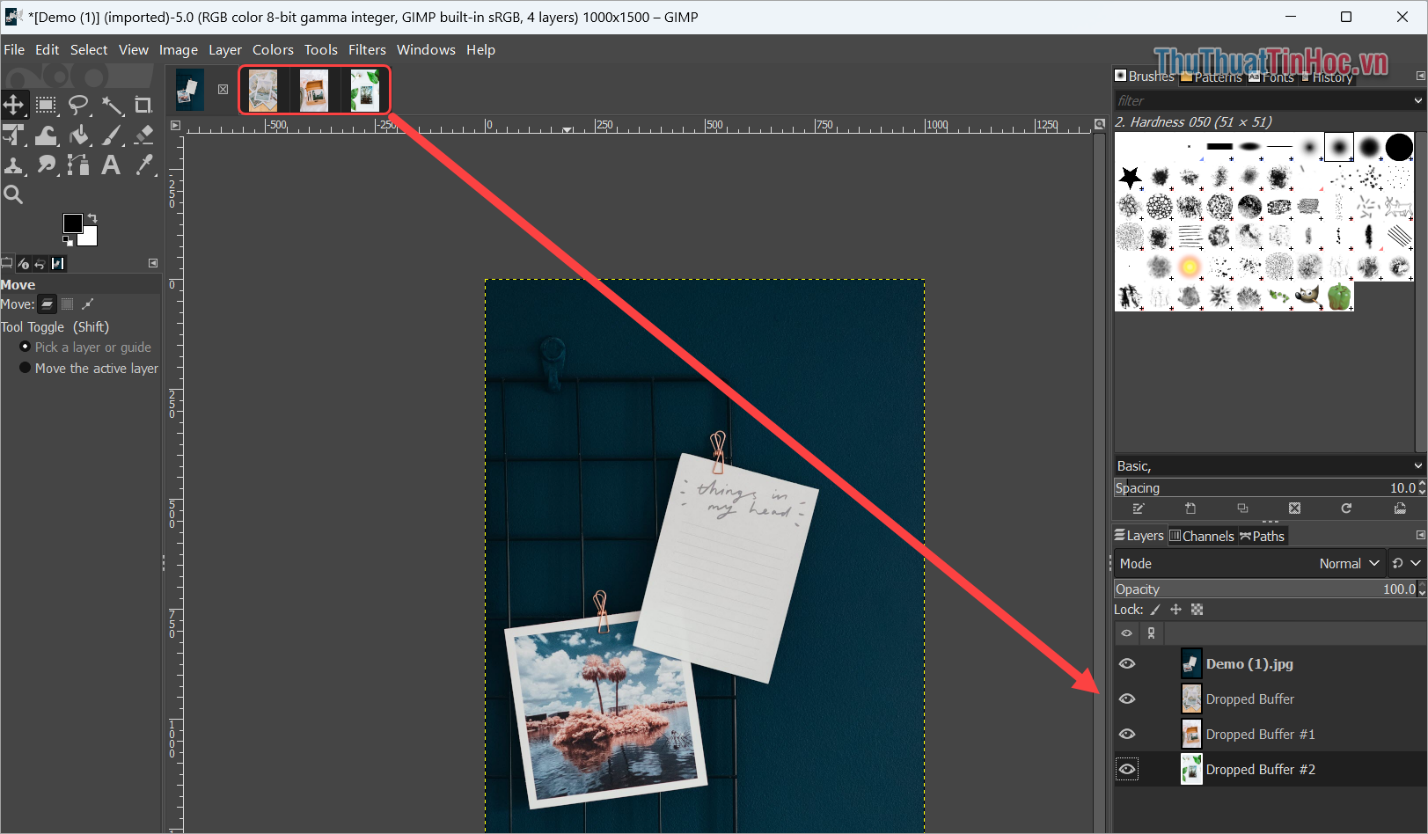Click the Spacing stepper arrows
The image size is (1428, 834).
coord(1421,488)
